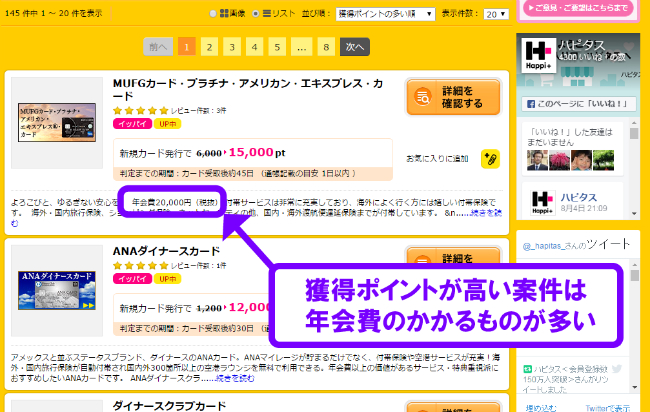
Task: Click the Happi+ logo in Facebook widget
Action: 538,55
